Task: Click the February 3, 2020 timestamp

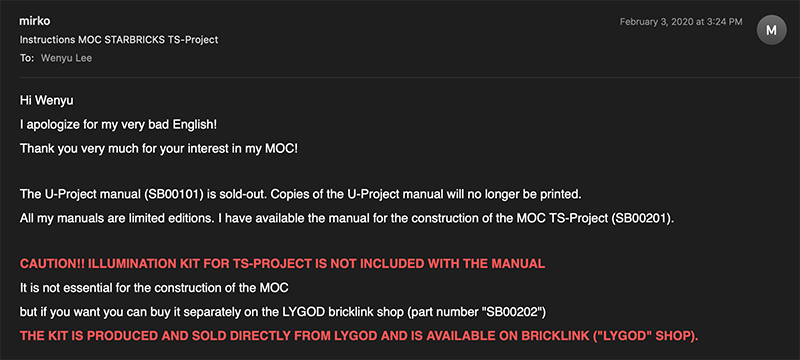Action: pyautogui.click(x=681, y=22)
